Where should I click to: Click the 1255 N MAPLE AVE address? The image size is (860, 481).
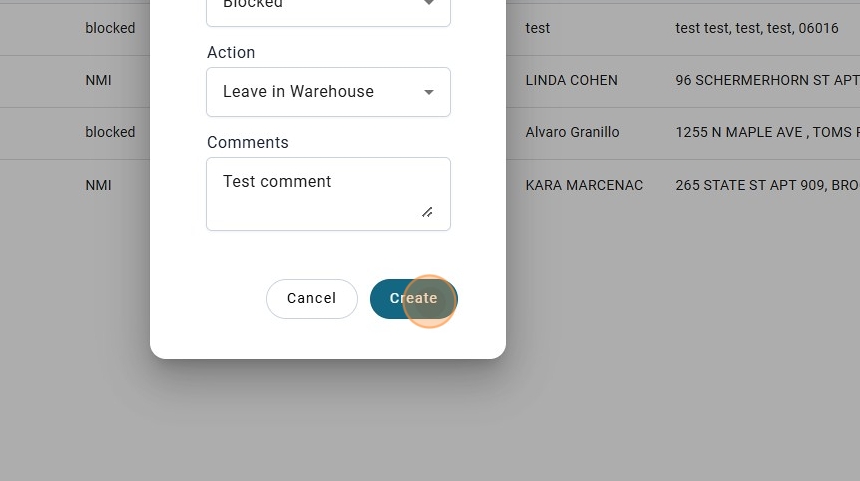pos(766,132)
